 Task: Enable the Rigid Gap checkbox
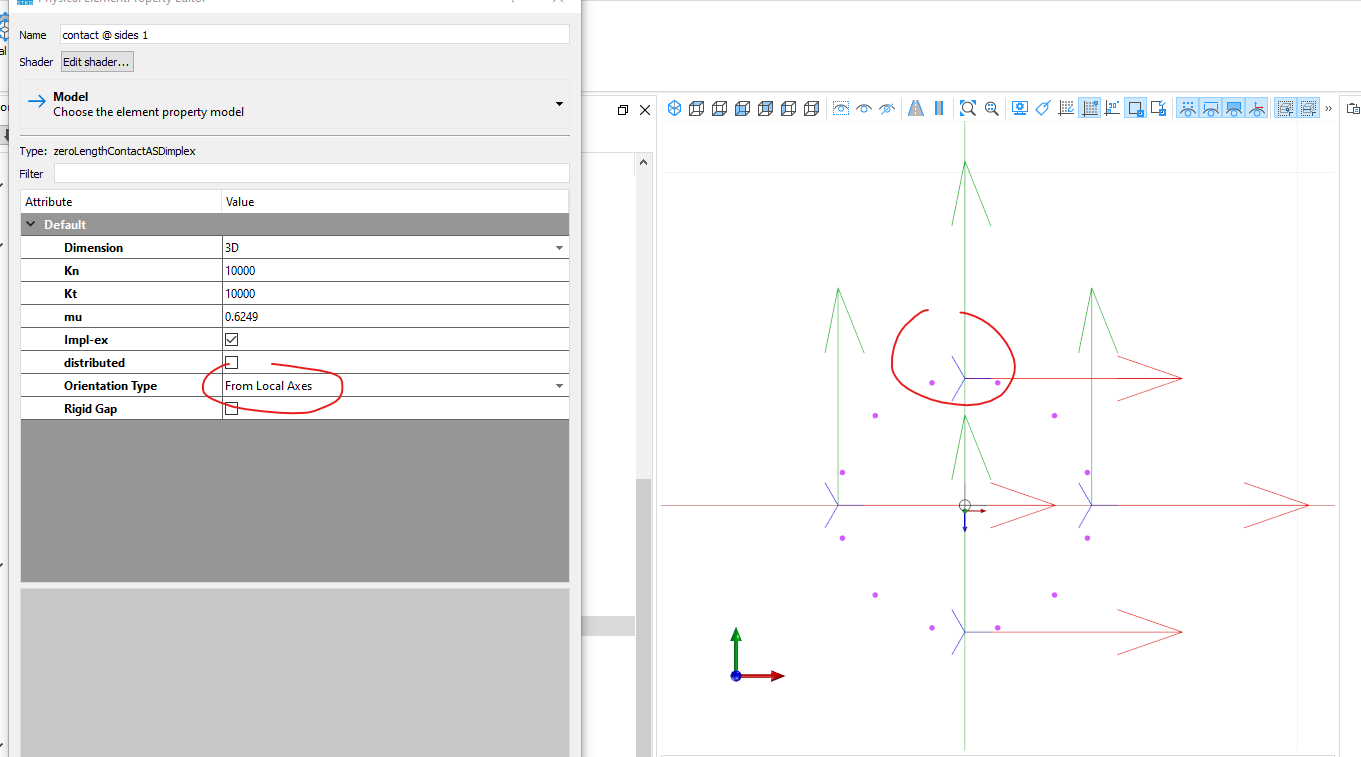pyautogui.click(x=231, y=409)
